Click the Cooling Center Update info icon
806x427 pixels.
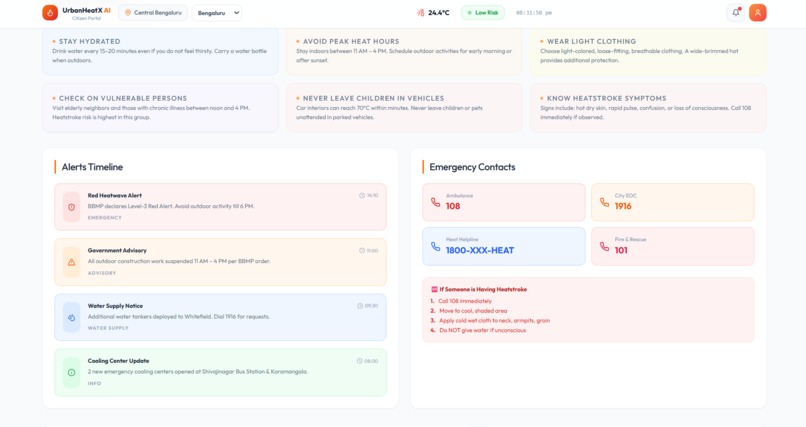[71, 373]
